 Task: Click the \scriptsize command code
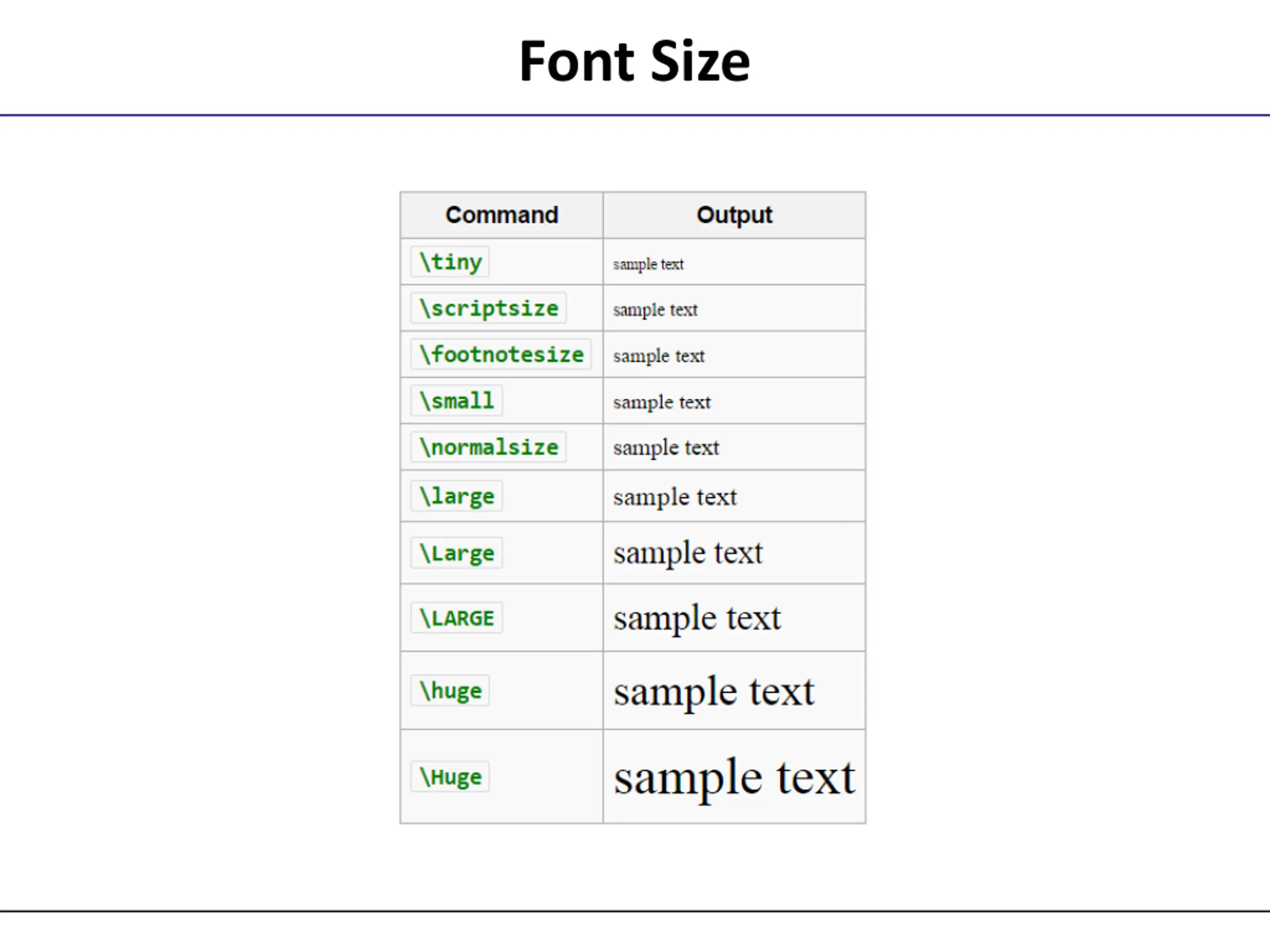point(489,308)
